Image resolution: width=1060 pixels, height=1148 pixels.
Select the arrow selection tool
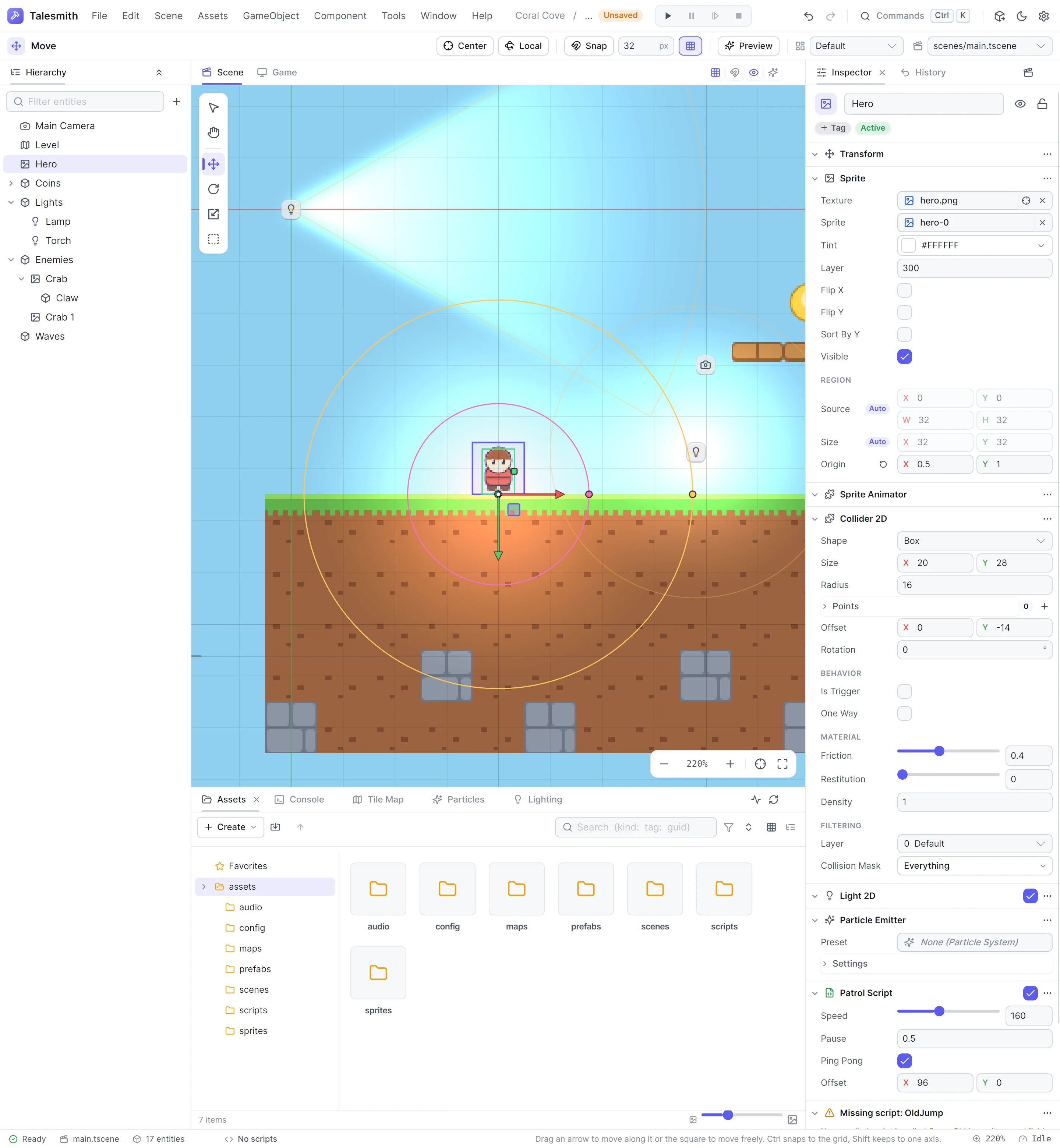click(x=213, y=108)
